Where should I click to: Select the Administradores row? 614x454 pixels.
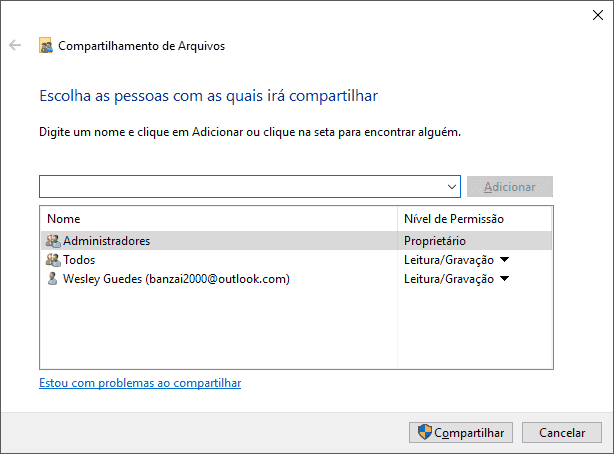[x=296, y=241]
